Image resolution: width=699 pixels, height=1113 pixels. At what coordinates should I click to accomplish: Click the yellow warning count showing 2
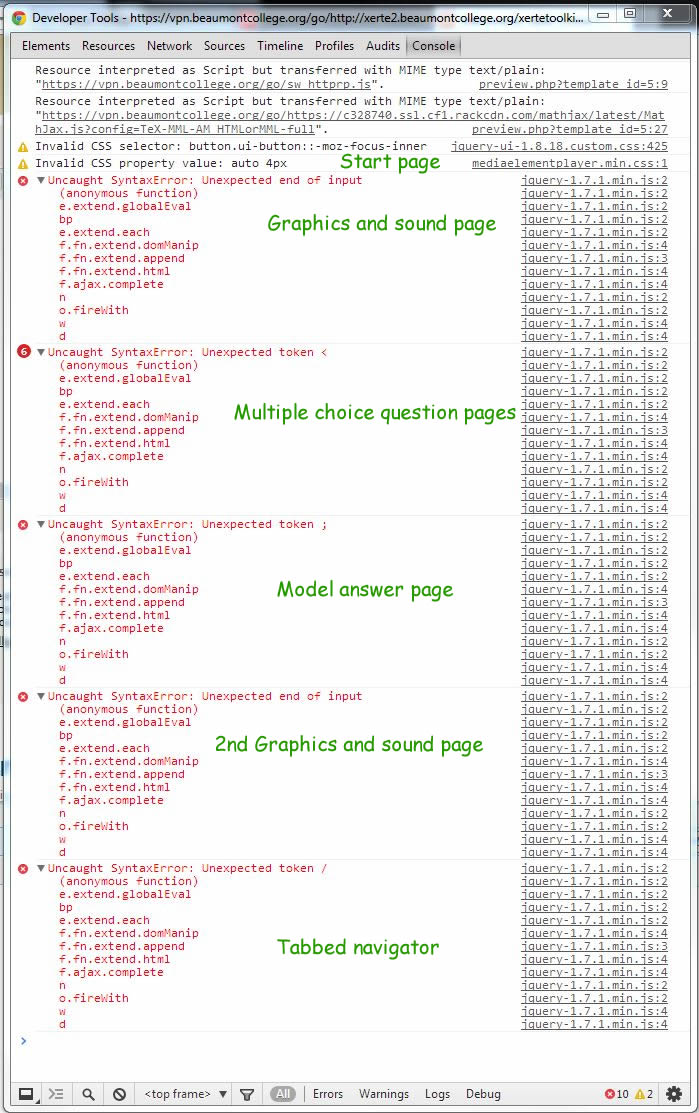644,1094
